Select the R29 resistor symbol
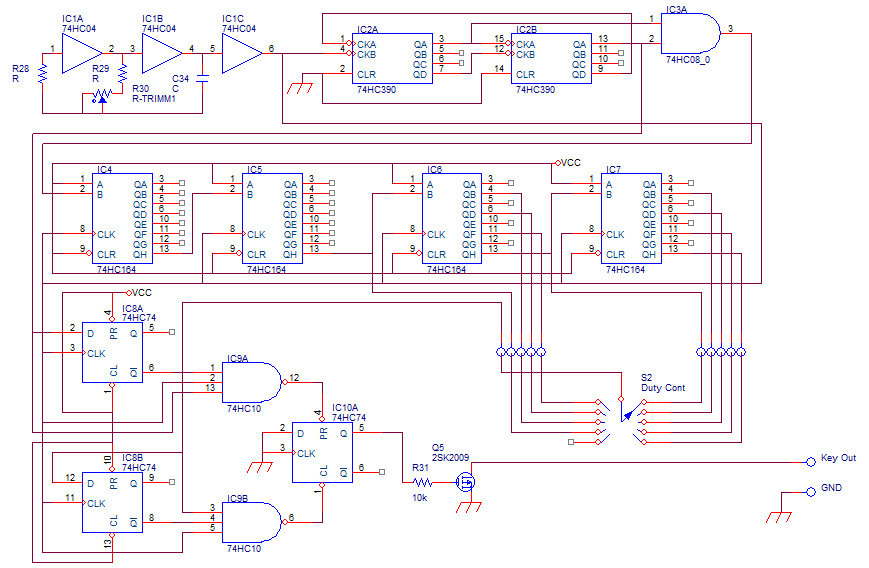The image size is (869, 568). (x=122, y=73)
